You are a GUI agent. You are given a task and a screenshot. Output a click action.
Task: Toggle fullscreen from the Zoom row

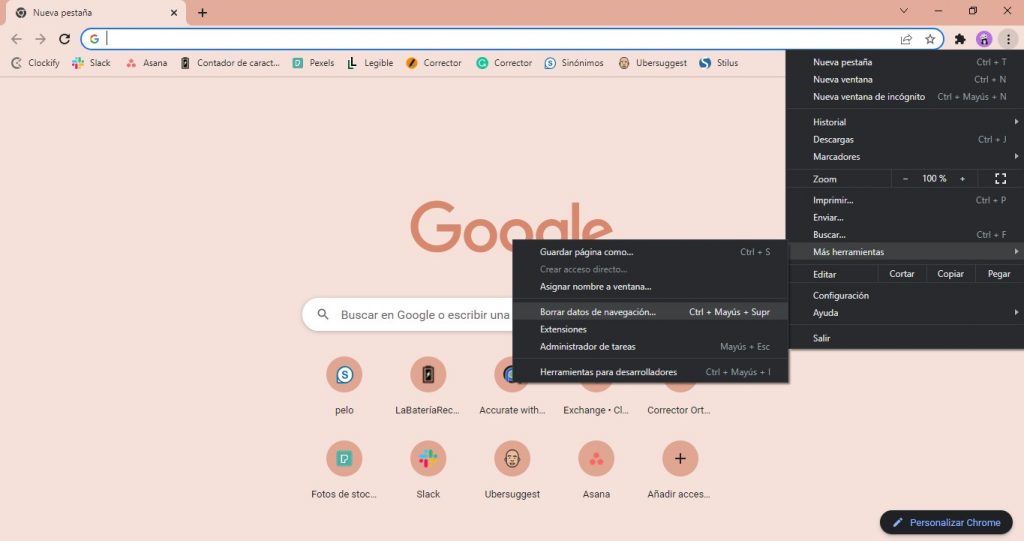pos(1000,178)
